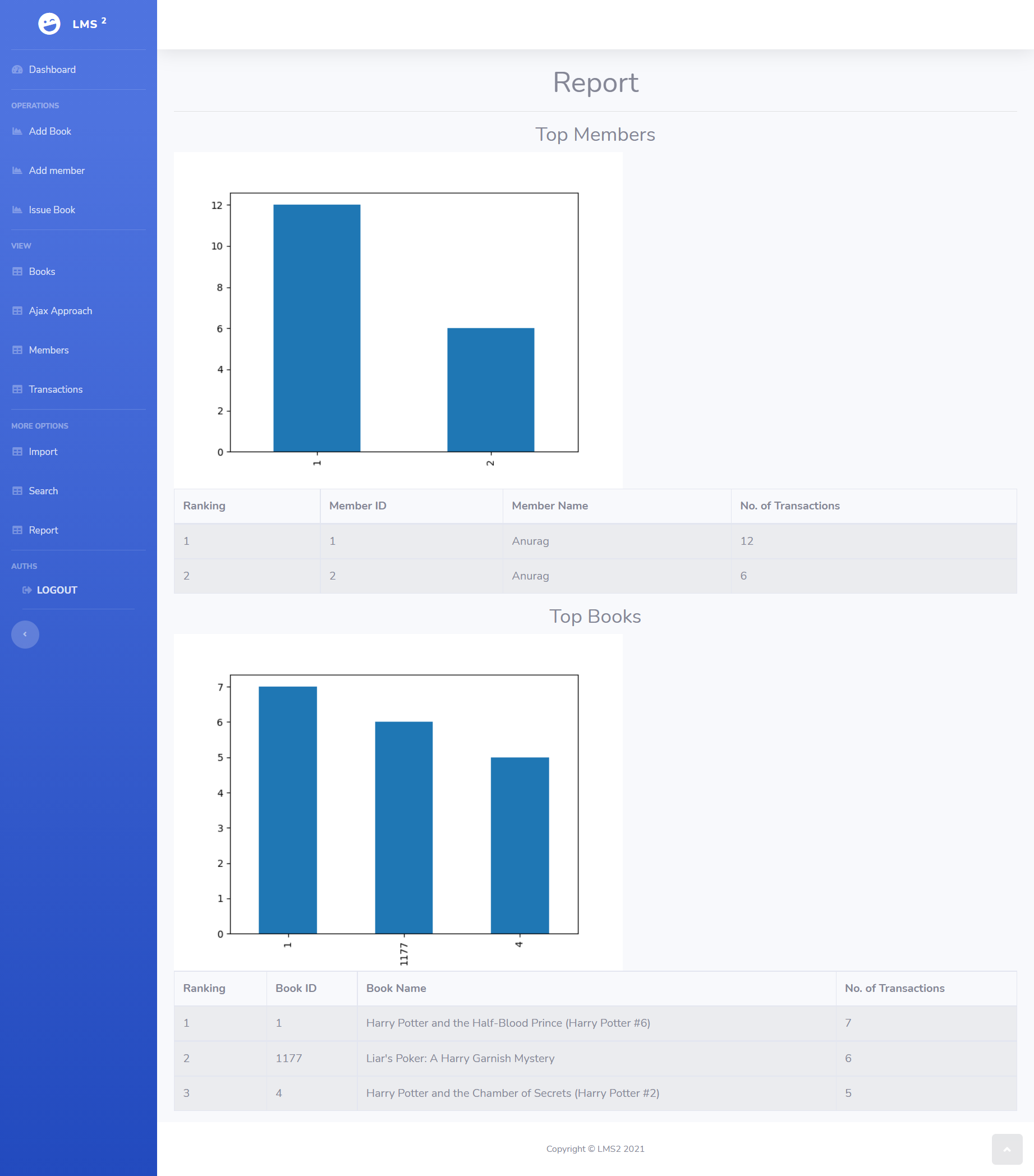Select the Issue Book icon

[x=17, y=209]
